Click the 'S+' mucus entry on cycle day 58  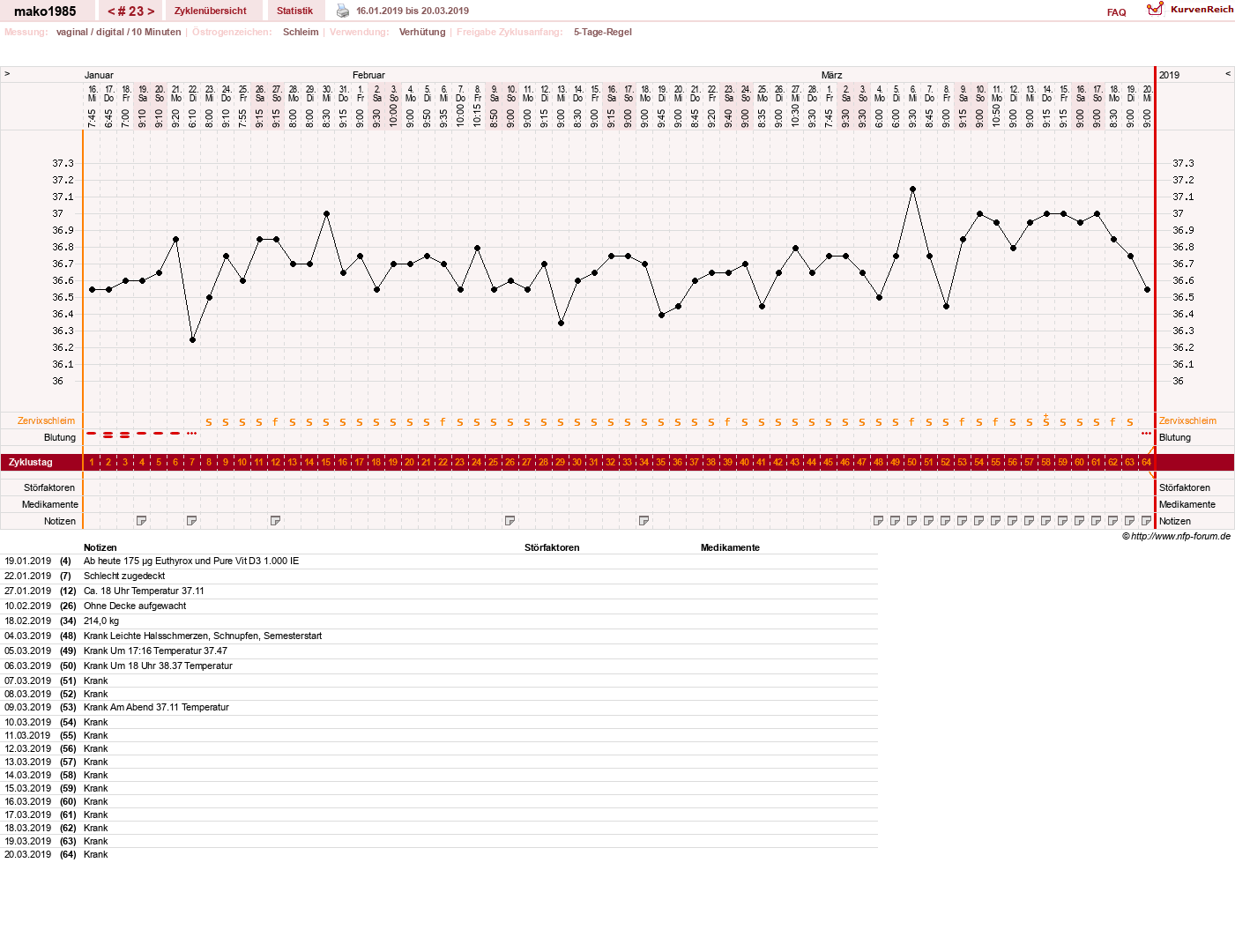click(1046, 420)
